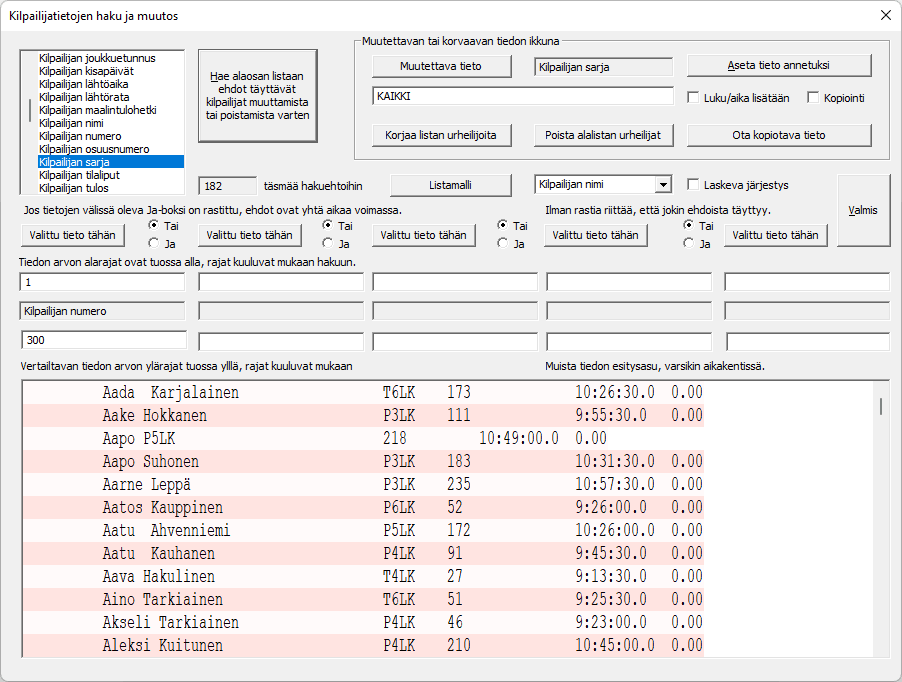
Task: Click the Muutettava tieto button
Action: tap(440, 66)
